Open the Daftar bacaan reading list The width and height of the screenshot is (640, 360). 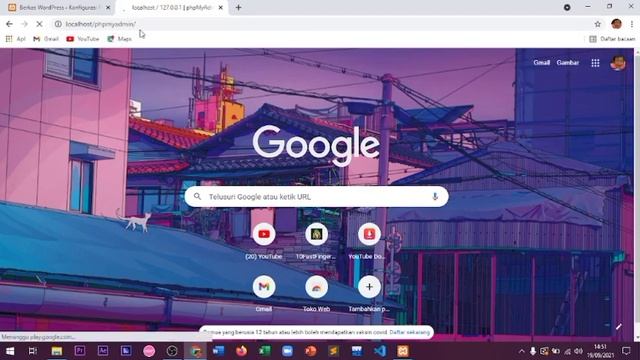point(612,39)
